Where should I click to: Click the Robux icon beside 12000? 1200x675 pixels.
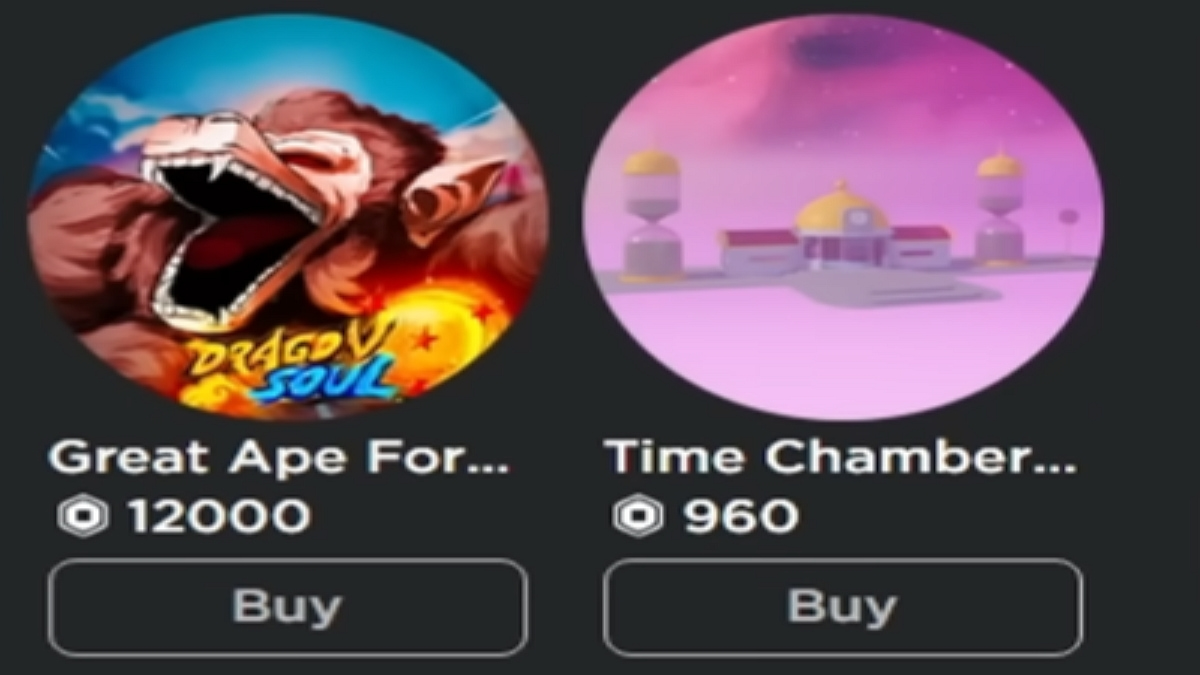click(x=82, y=517)
